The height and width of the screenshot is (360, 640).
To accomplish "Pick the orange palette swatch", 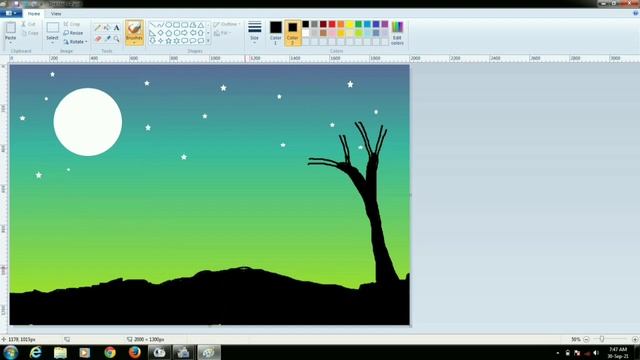I will (x=341, y=24).
